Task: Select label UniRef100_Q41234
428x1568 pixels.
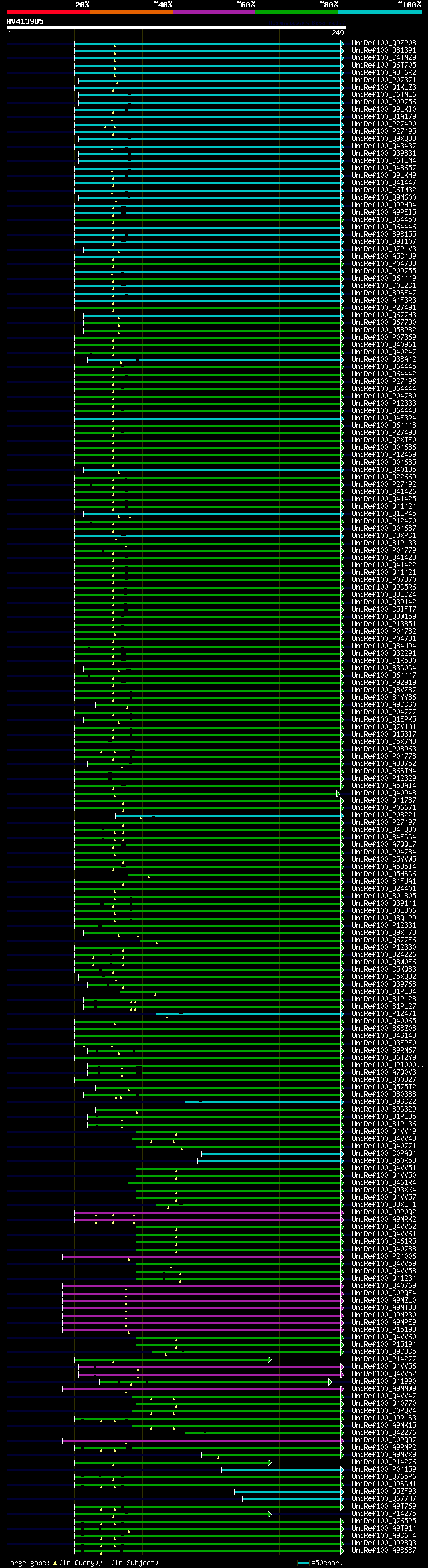Action: tap(384, 1278)
